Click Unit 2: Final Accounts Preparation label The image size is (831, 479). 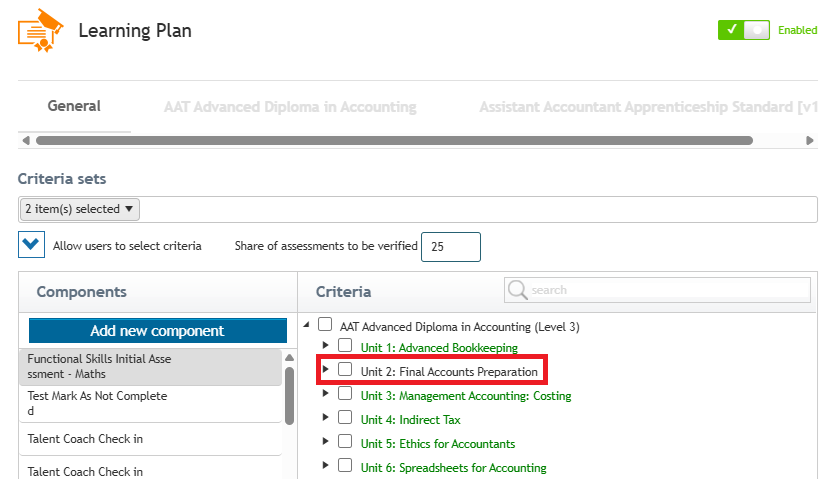[x=449, y=372]
